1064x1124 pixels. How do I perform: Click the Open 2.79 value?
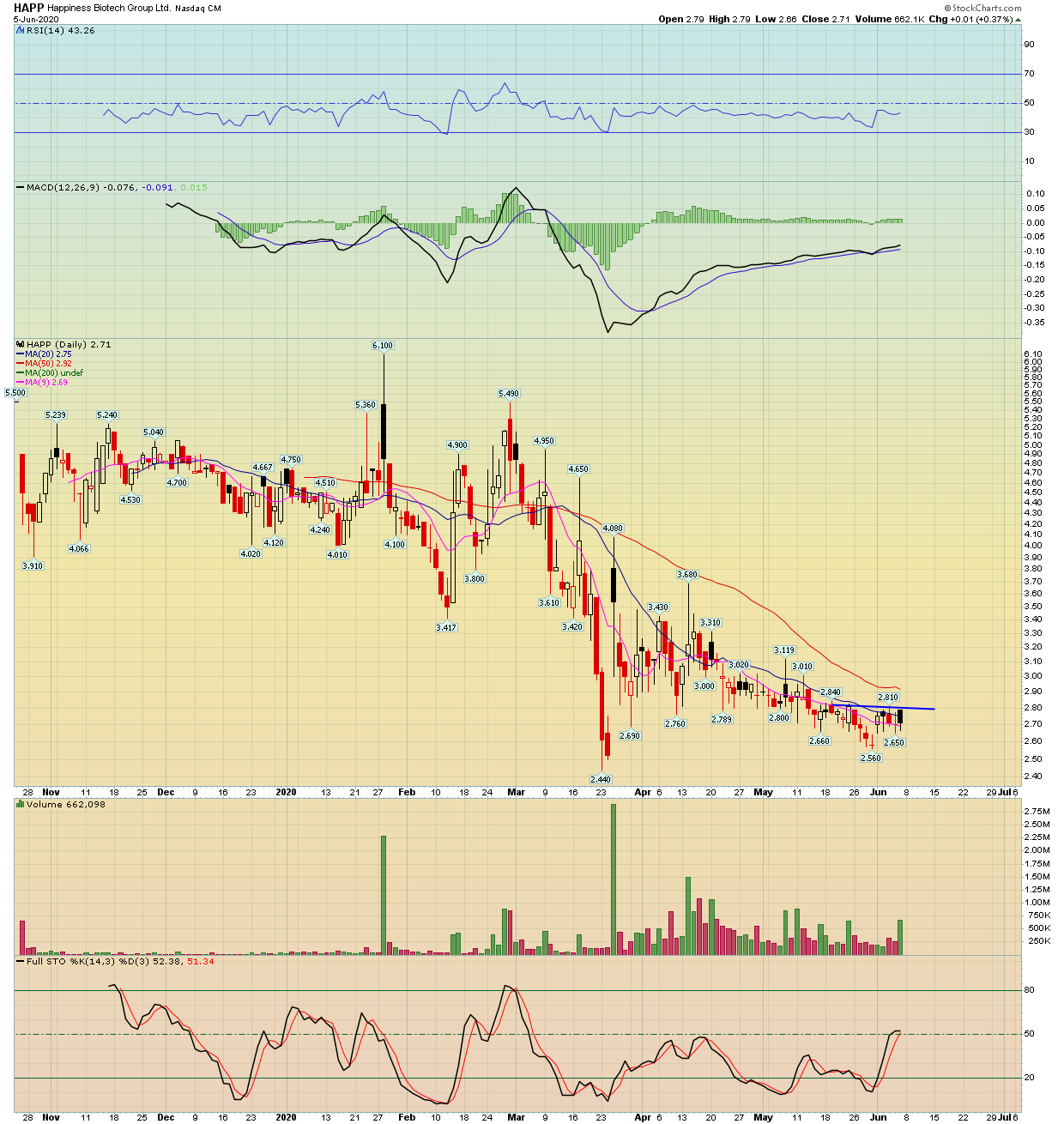681,19
